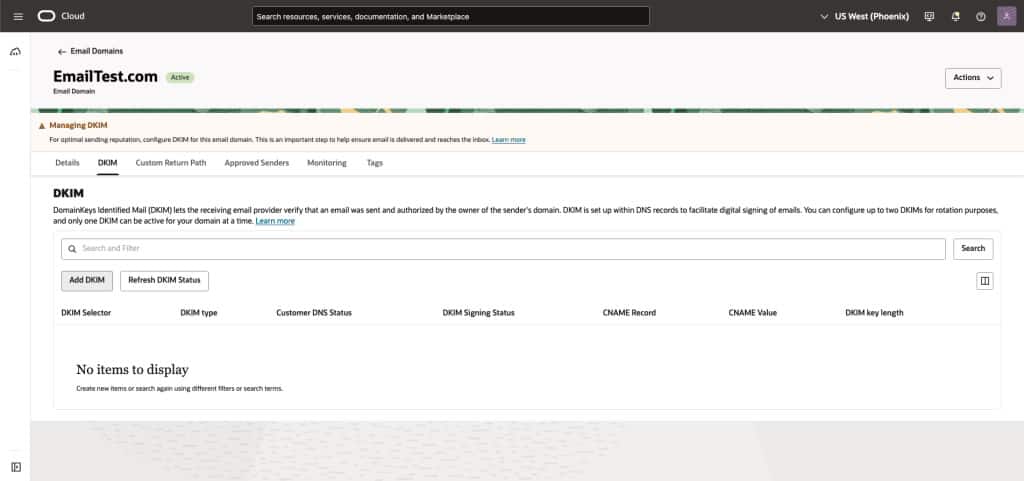This screenshot has width=1024, height=481.
Task: Click the dashboard gauge sidebar icon
Action: [15, 52]
